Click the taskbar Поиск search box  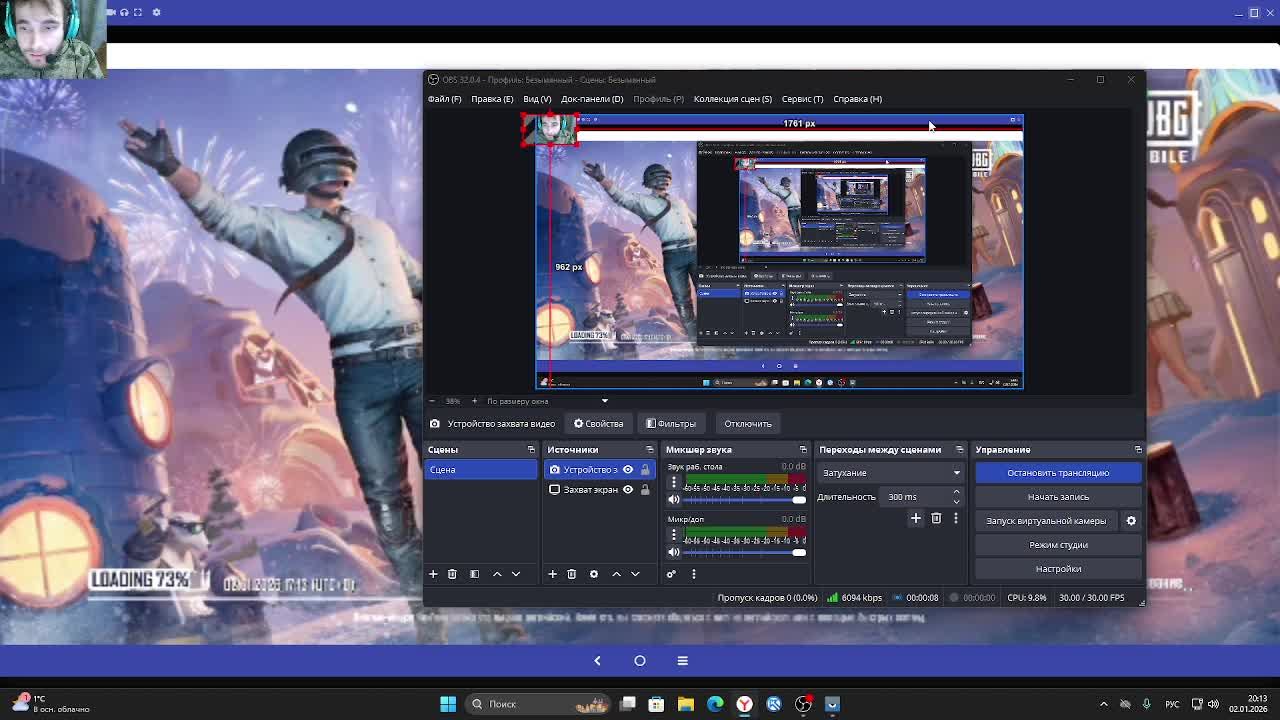[x=536, y=704]
